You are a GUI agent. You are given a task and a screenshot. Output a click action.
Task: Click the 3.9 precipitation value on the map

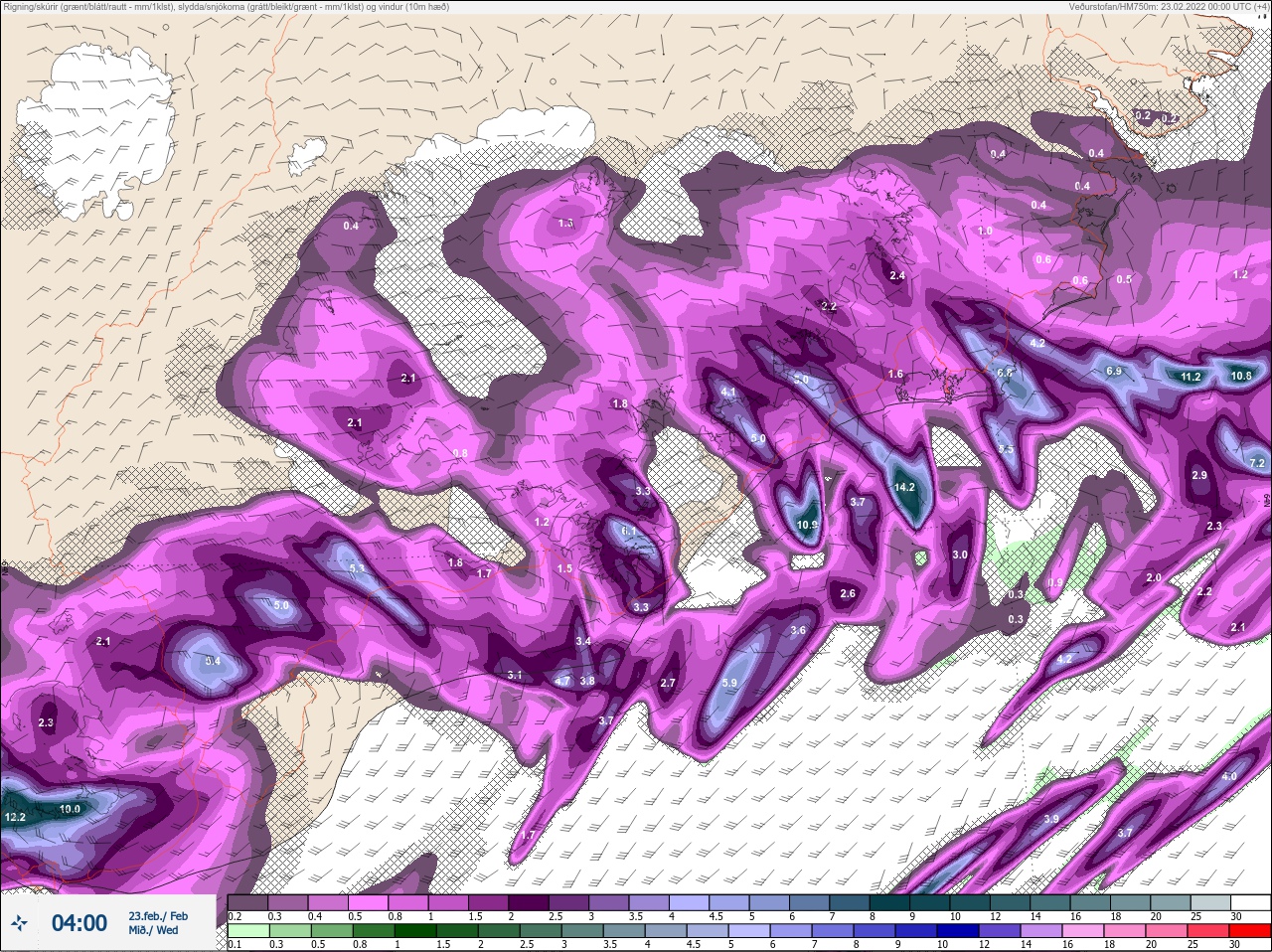pos(1051,819)
